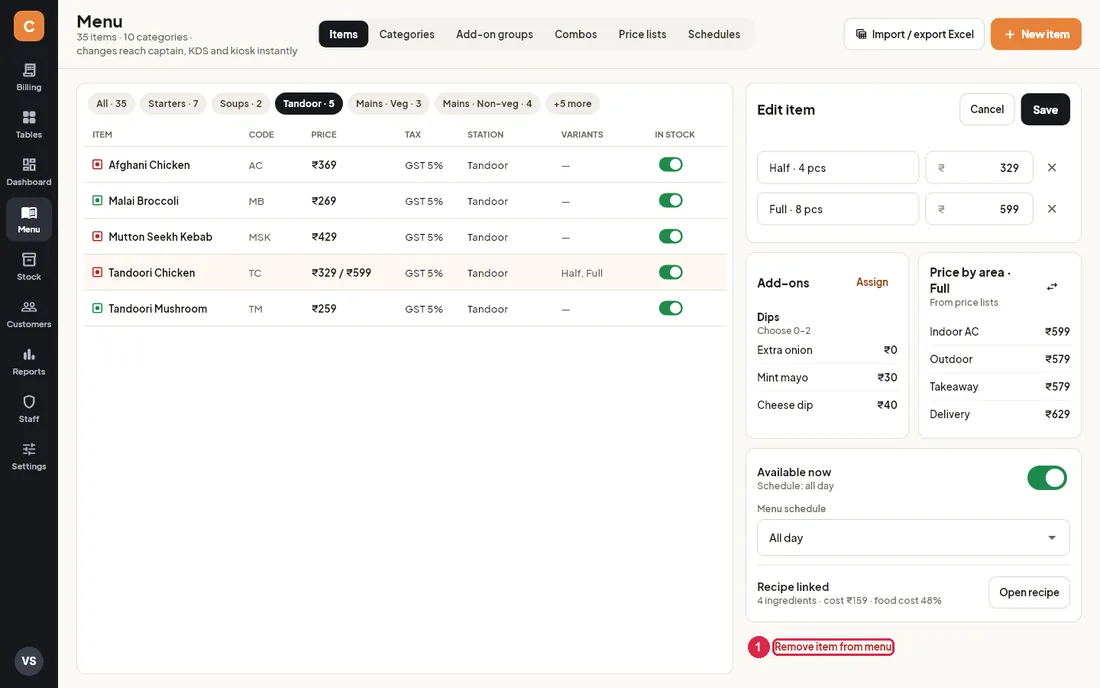
Task: Remove the Half 4 pcs variant
Action: point(1052,168)
